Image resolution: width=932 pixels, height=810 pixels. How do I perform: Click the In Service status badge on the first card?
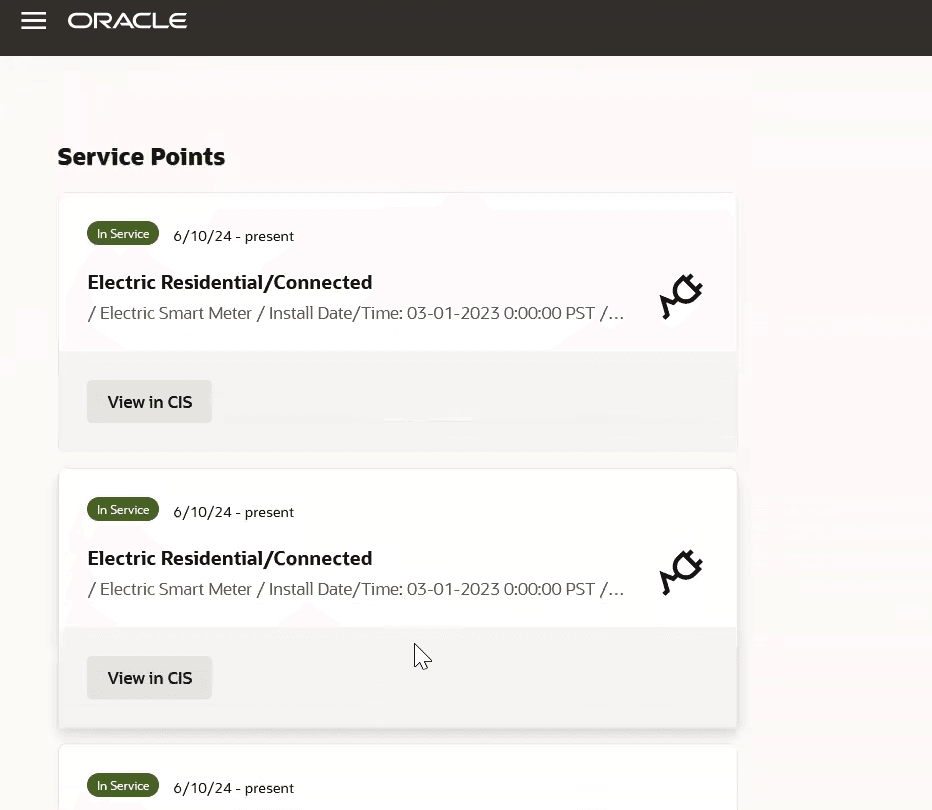coord(122,233)
